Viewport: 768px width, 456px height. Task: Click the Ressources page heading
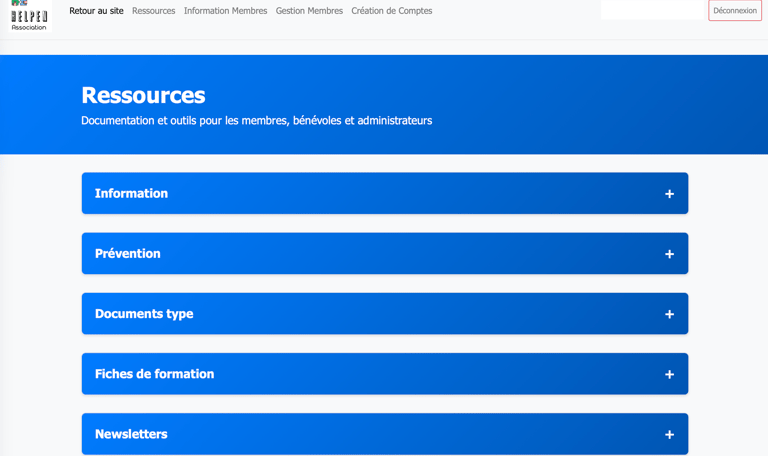coord(143,95)
